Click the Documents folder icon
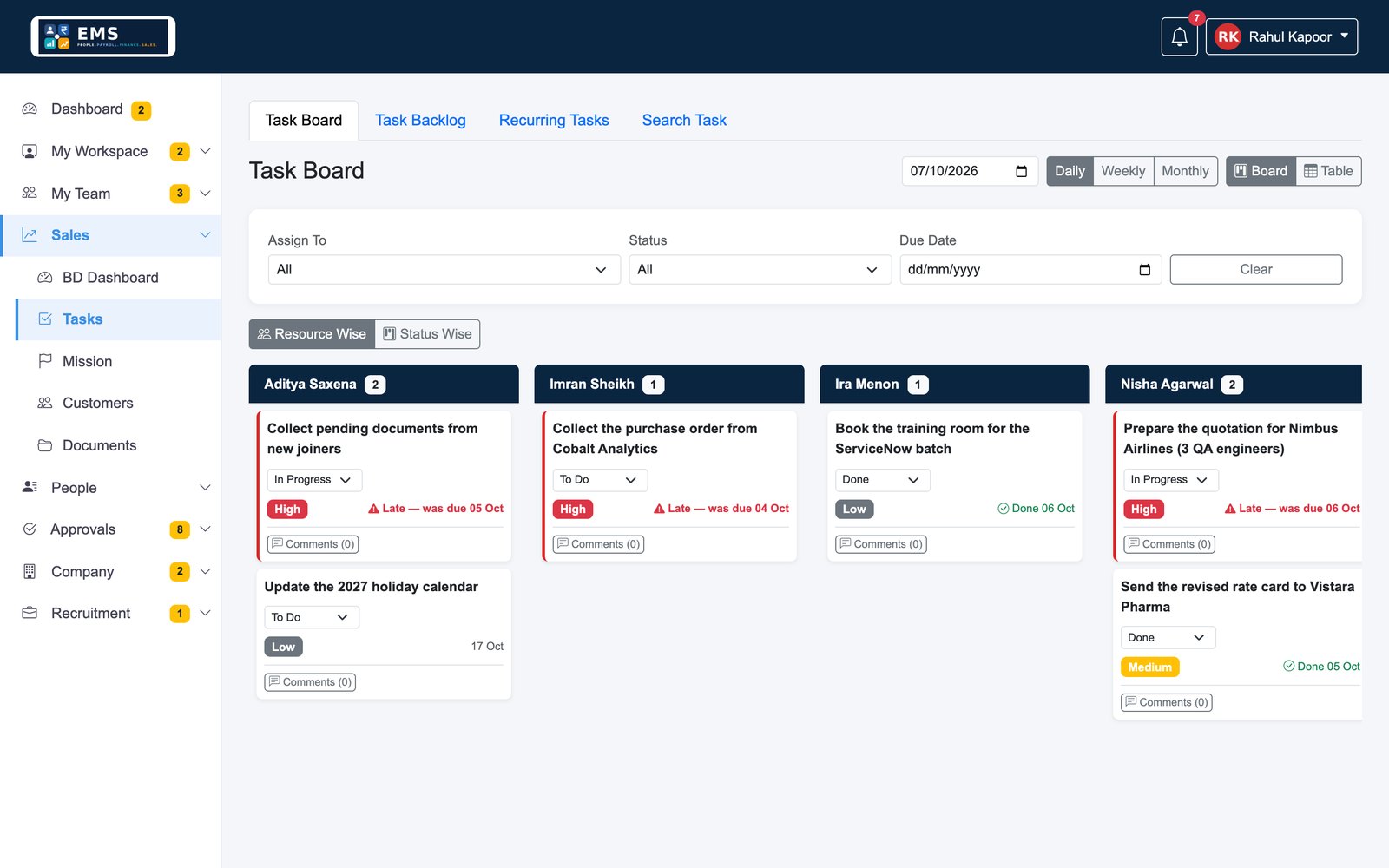The height and width of the screenshot is (868, 1389). coord(45,445)
